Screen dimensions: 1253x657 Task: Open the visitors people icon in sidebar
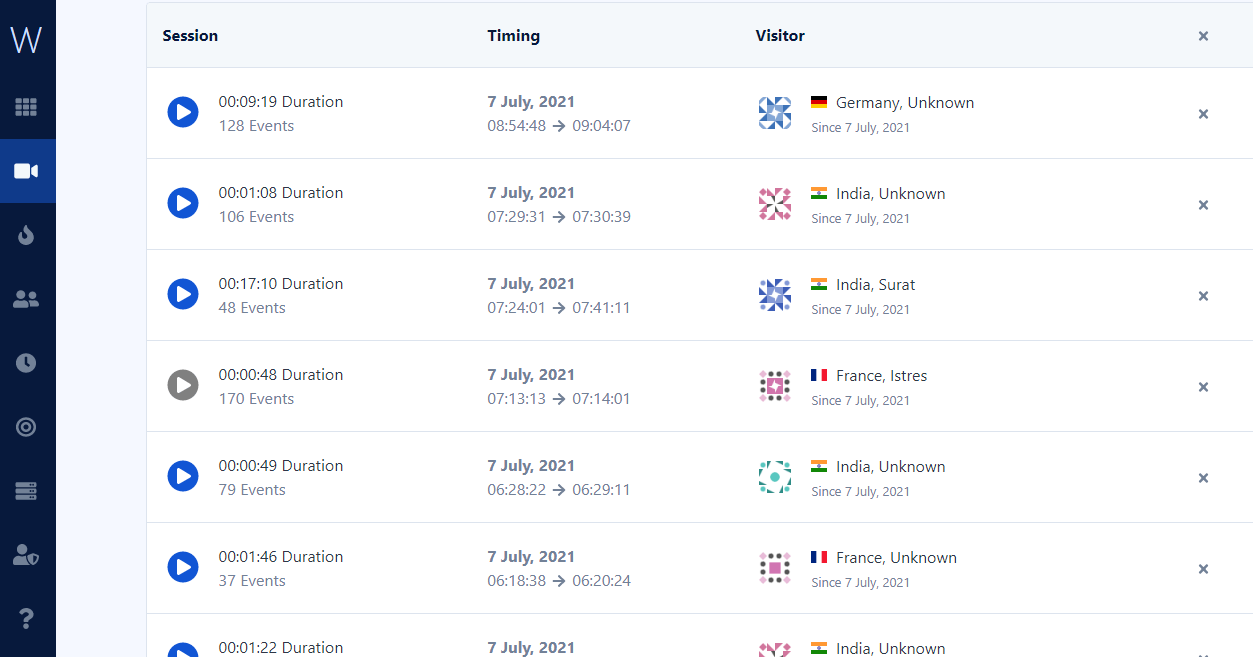pos(26,299)
